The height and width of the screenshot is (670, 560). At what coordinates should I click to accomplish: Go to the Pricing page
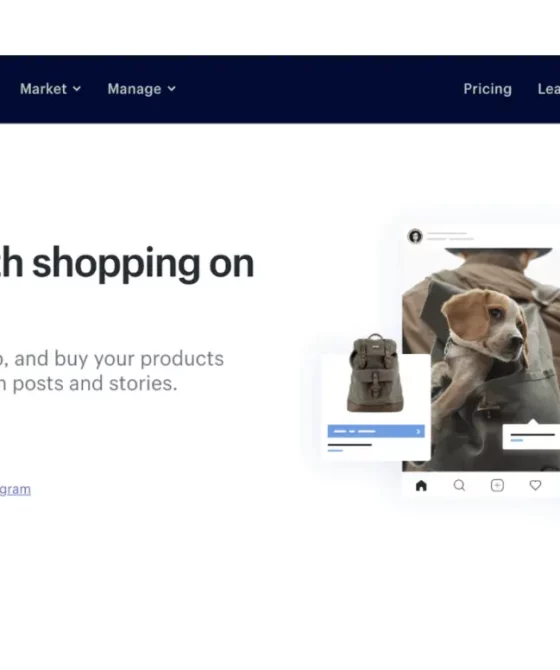[x=487, y=89]
